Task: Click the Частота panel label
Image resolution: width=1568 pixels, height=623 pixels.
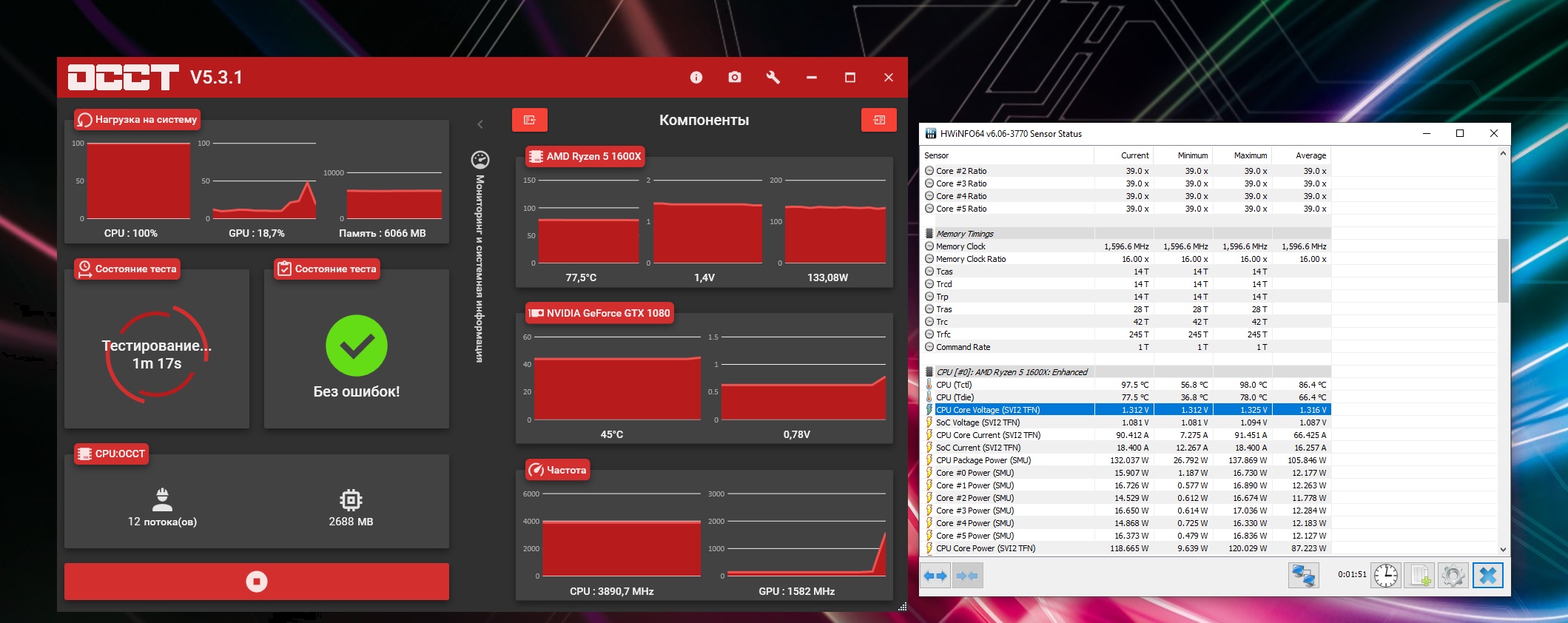Action: (558, 470)
